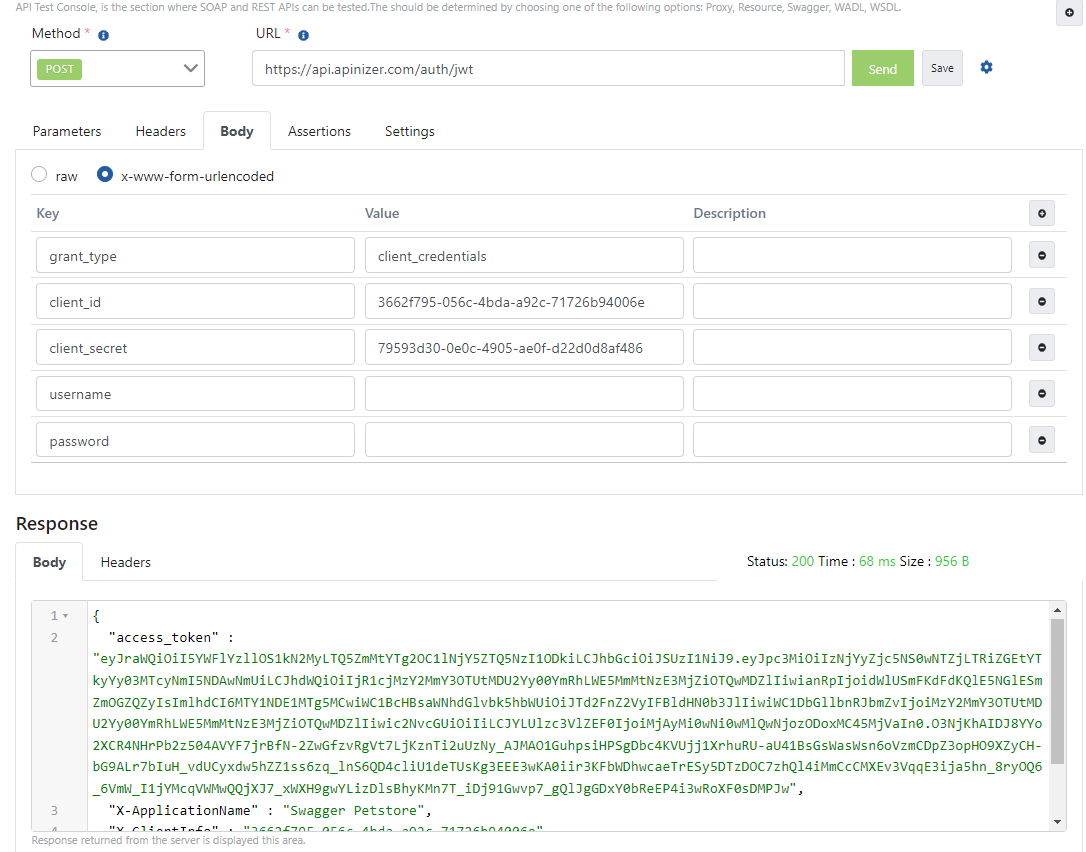
Task: Open the POST method dropdown
Action: click(x=117, y=69)
